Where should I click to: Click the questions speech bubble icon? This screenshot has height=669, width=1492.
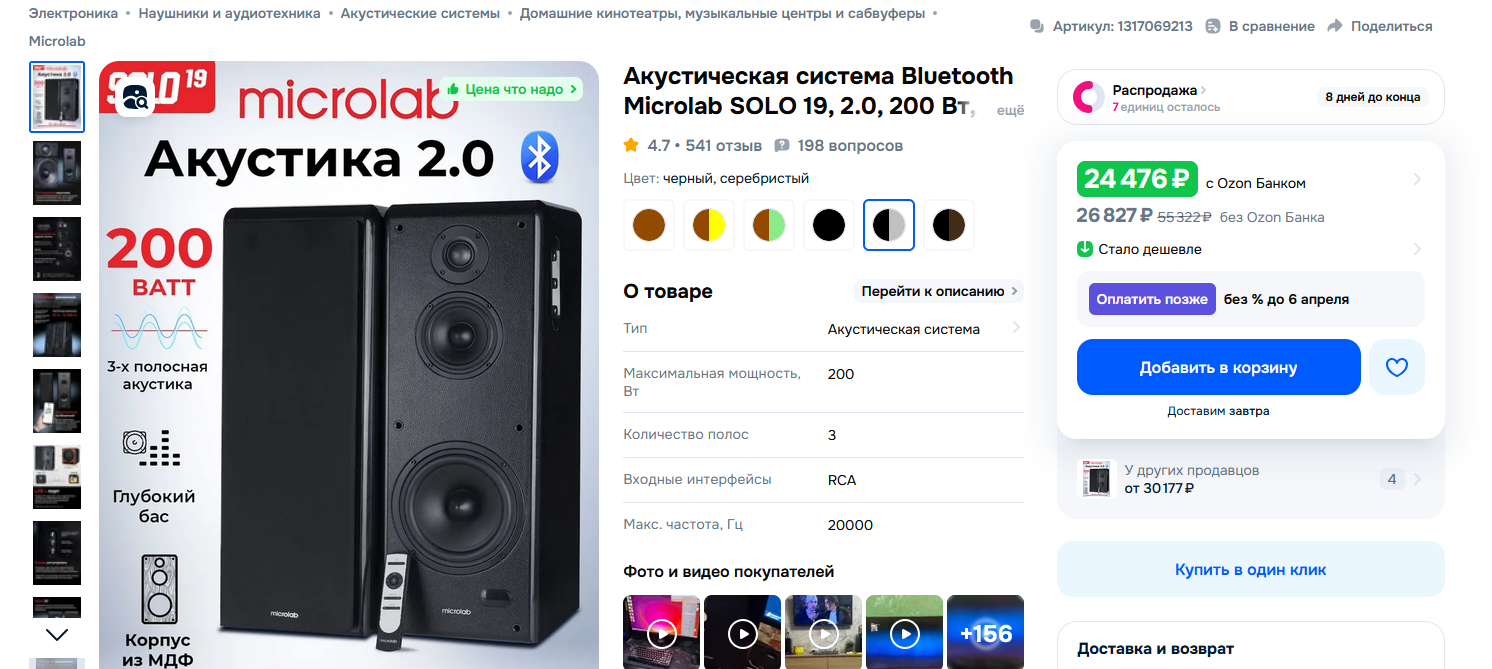pyautogui.click(x=782, y=145)
